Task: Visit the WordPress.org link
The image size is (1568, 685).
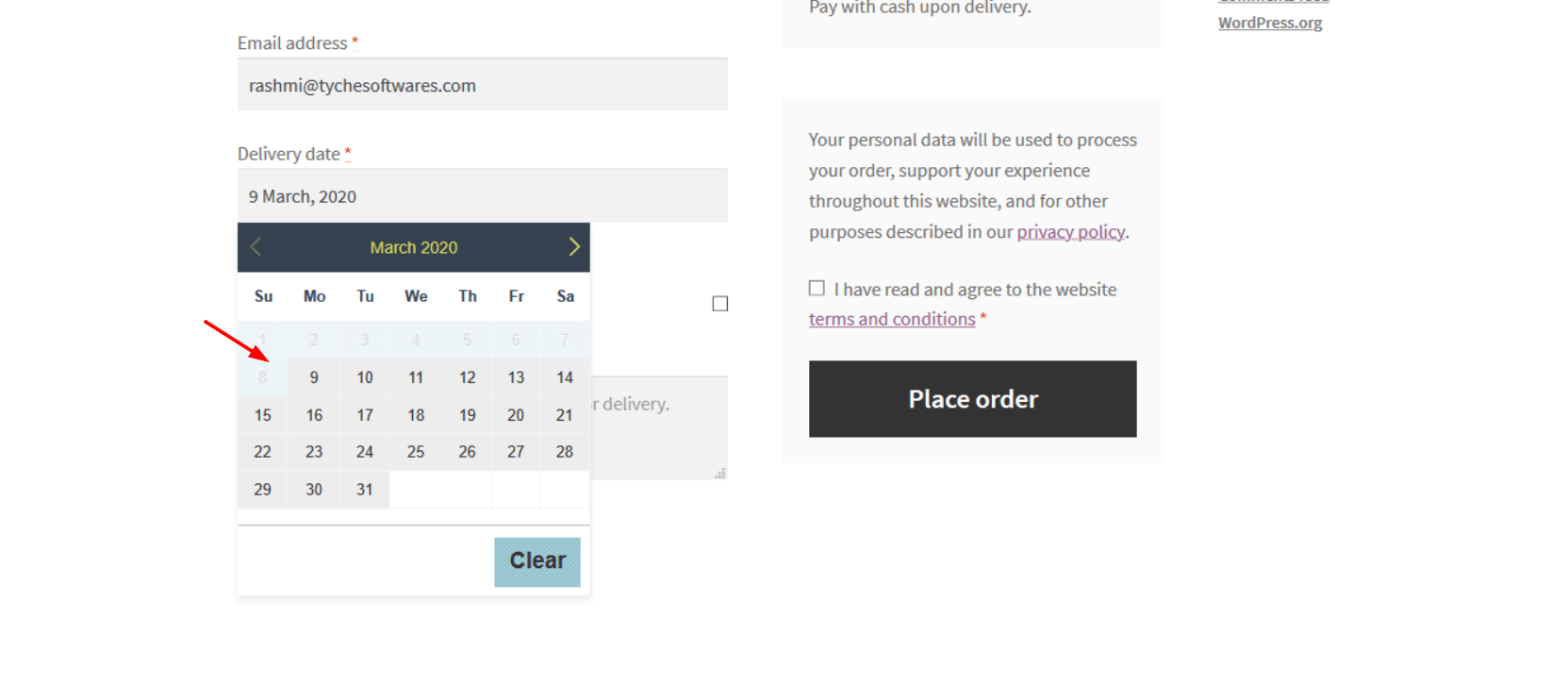Action: 1269,22
